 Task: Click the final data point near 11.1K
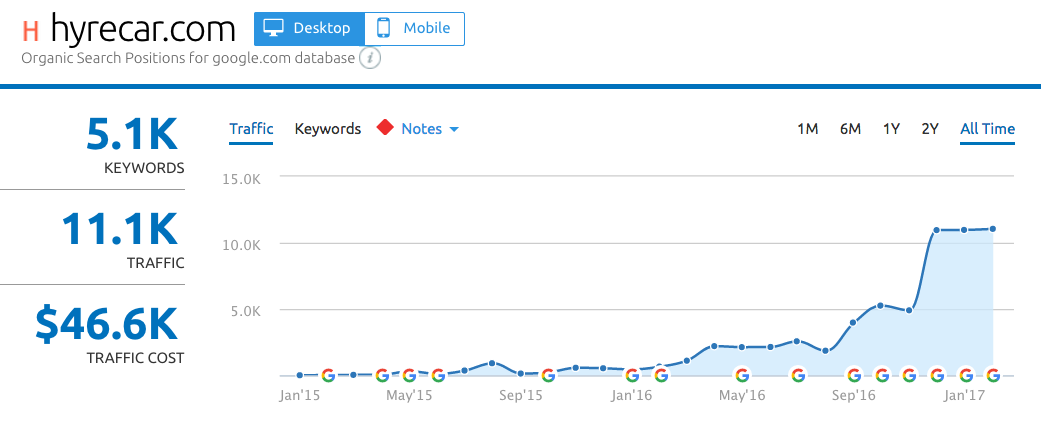point(993,228)
